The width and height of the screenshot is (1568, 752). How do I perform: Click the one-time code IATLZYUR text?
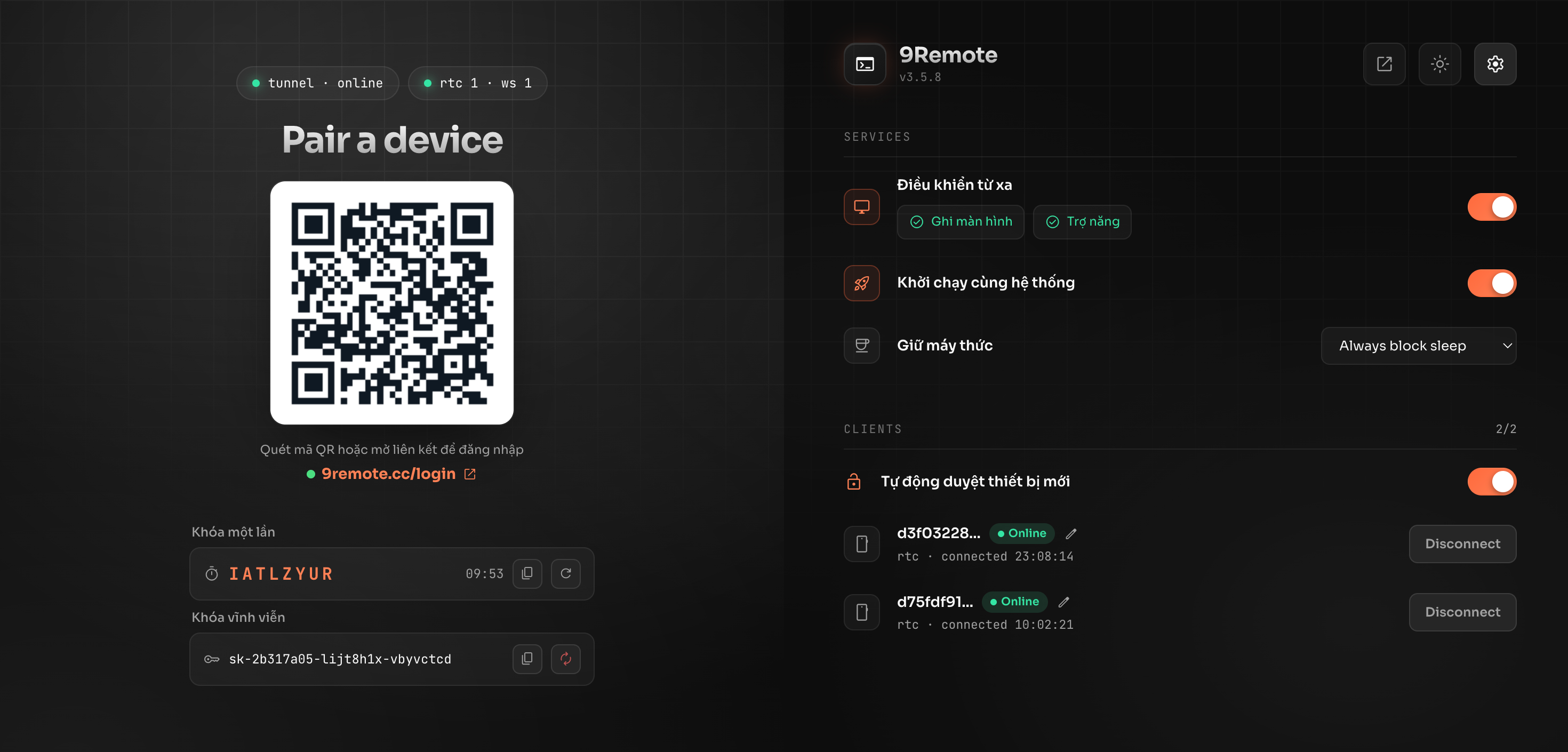[x=281, y=573]
